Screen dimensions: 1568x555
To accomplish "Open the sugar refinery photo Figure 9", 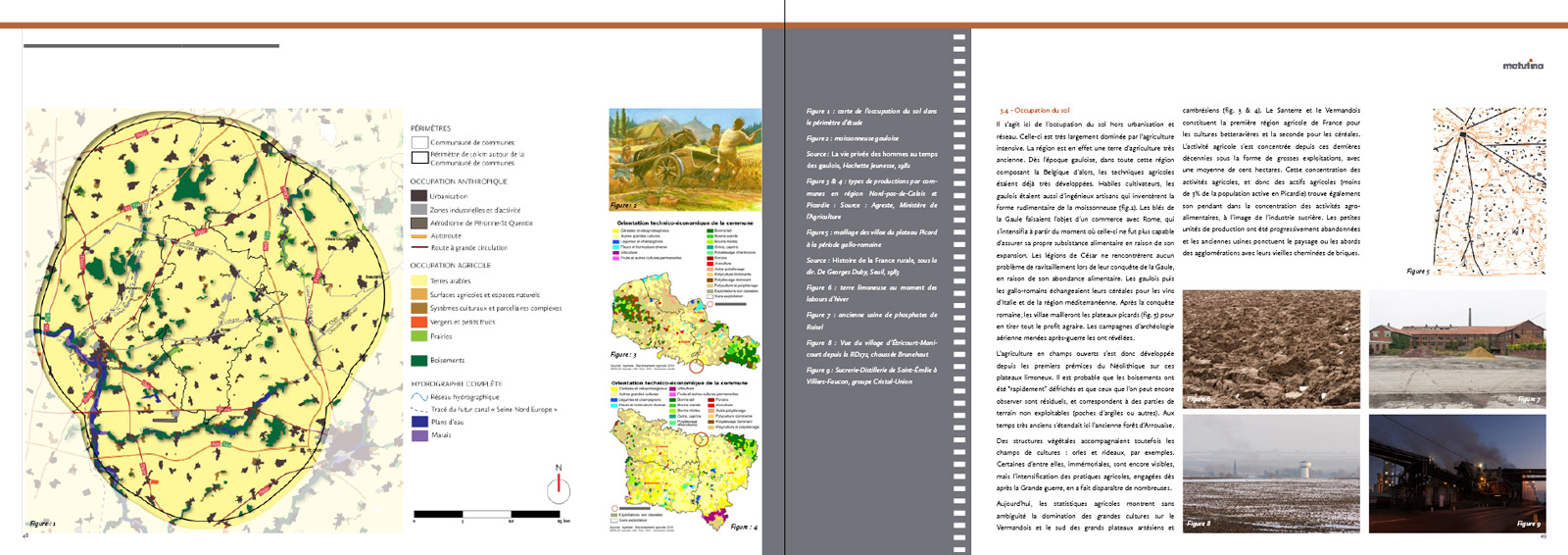I will 1457,474.
